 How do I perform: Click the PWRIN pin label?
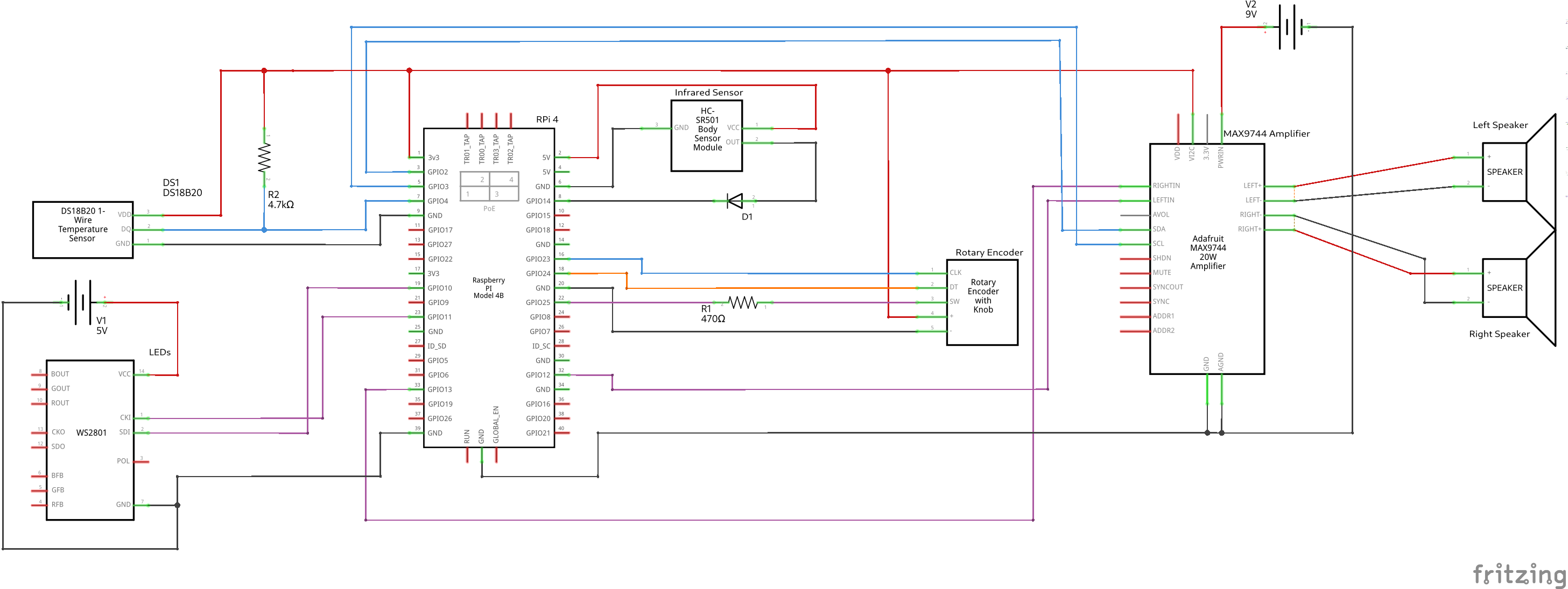1220,157
